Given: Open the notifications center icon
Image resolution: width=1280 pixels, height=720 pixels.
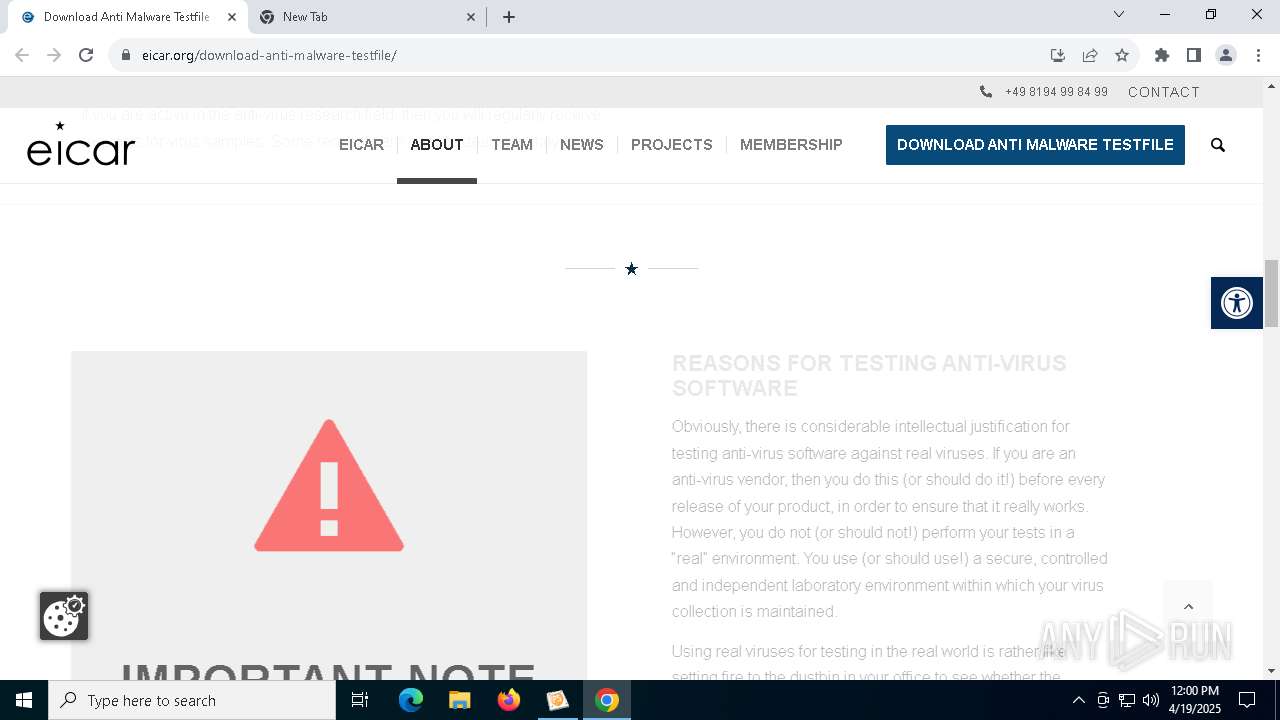Looking at the screenshot, I should (1247, 700).
